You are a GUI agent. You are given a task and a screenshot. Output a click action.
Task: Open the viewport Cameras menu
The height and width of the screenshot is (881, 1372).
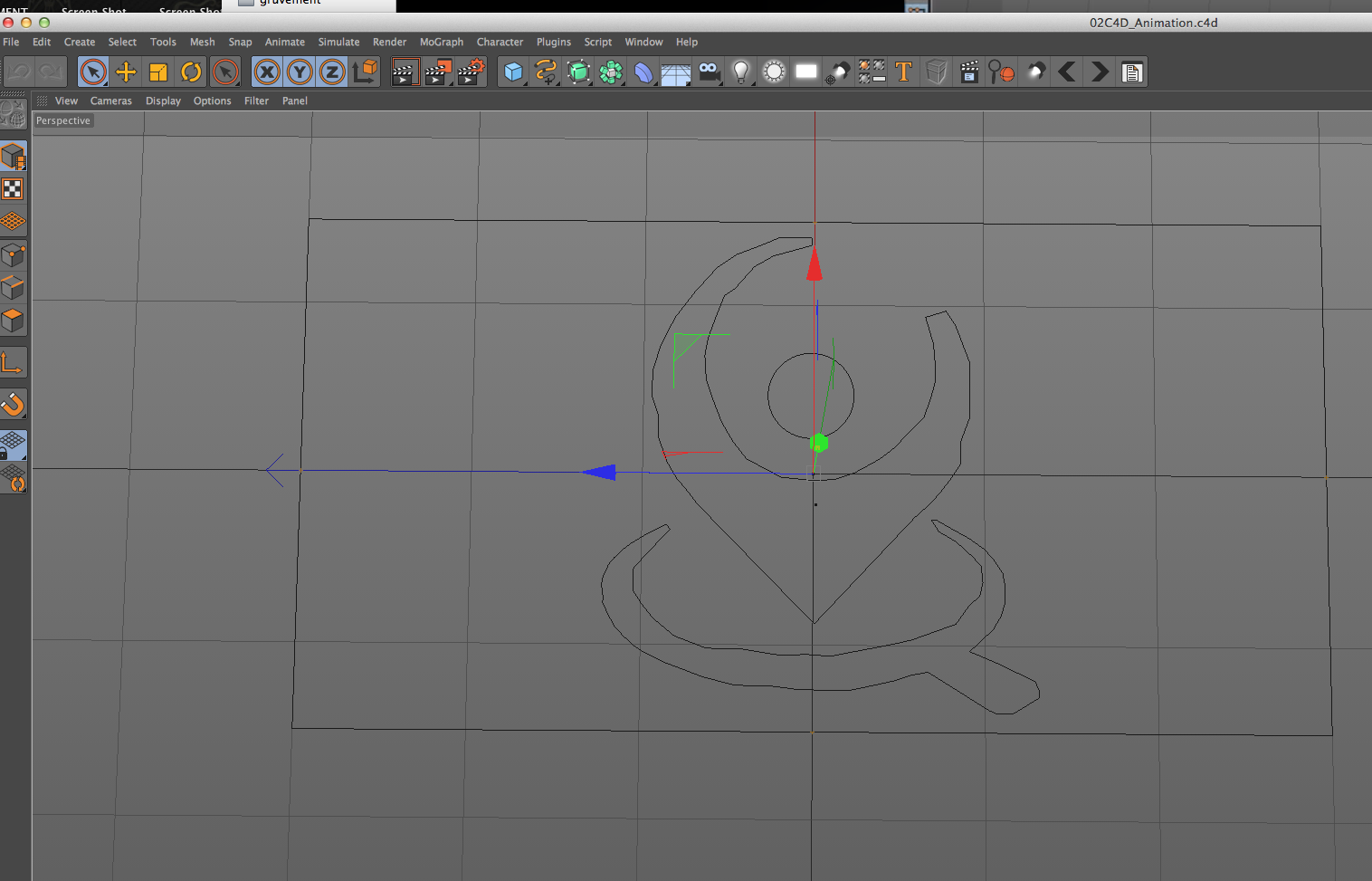[111, 101]
